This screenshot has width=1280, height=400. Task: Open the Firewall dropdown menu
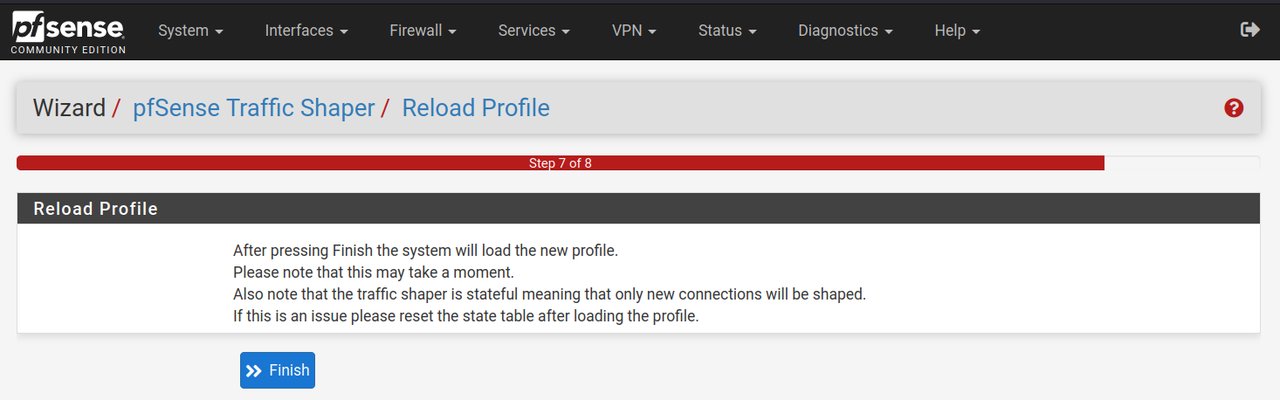pos(423,30)
